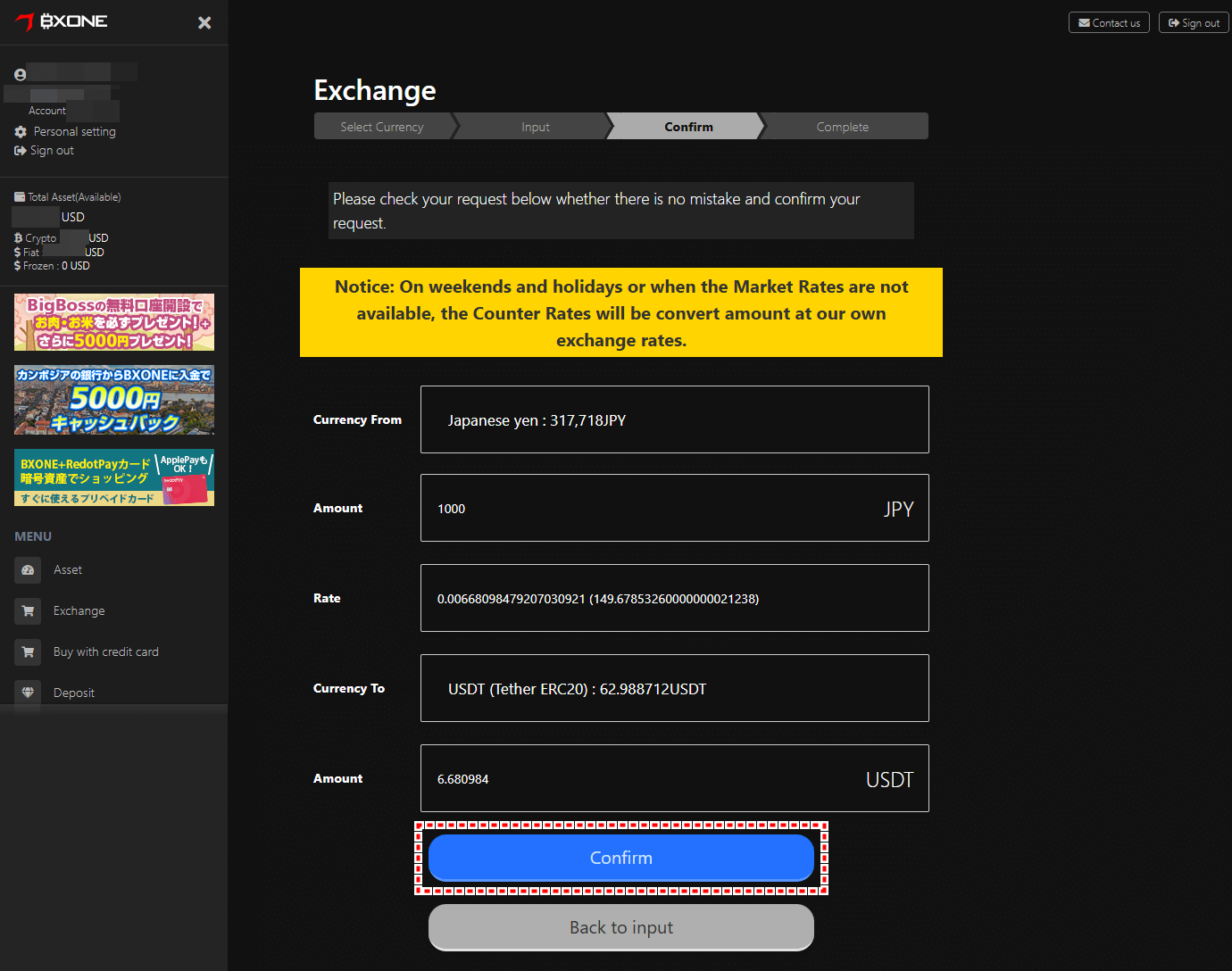The width and height of the screenshot is (1232, 971).
Task: Click the Fiat balance row
Action: [59, 253]
